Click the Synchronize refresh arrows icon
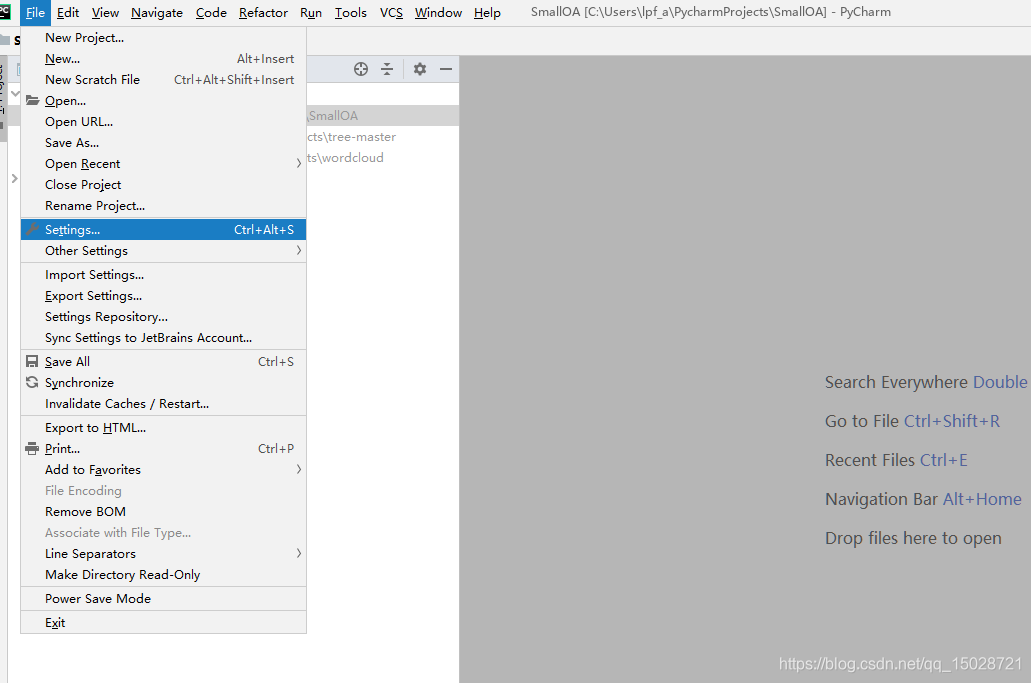 [x=32, y=382]
